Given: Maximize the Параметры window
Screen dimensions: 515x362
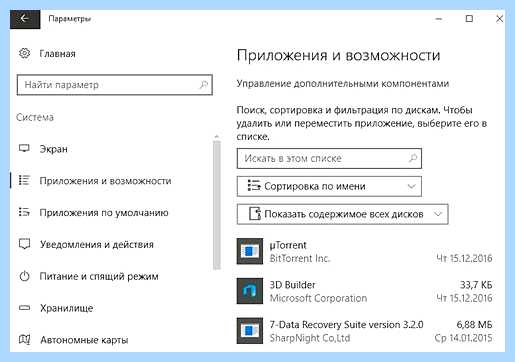Looking at the screenshot, I should 469,19.
